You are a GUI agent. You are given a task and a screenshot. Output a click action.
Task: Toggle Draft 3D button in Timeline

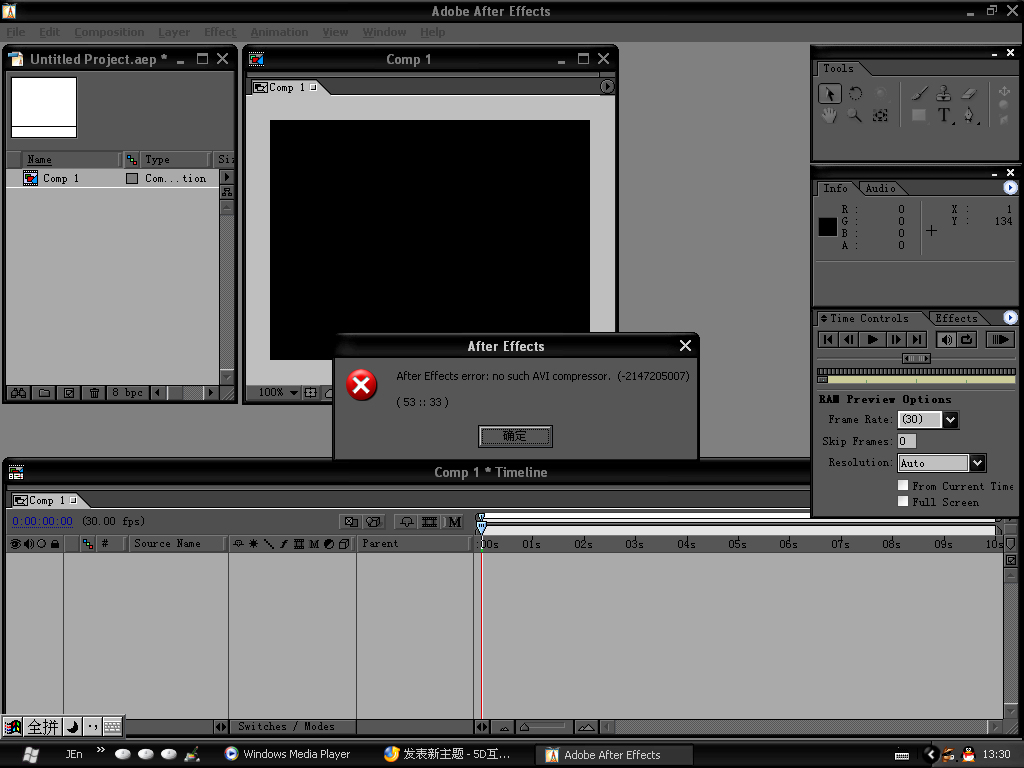(374, 522)
